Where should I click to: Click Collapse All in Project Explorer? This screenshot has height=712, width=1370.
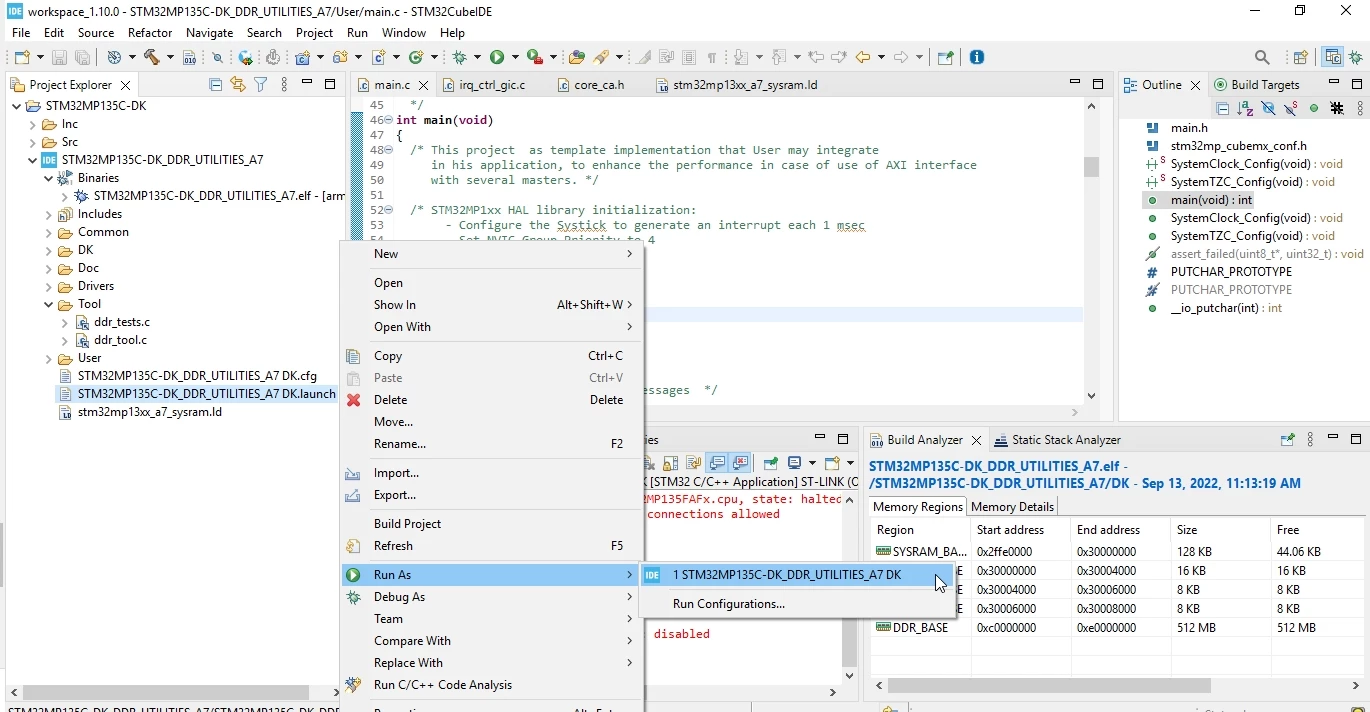tap(215, 85)
